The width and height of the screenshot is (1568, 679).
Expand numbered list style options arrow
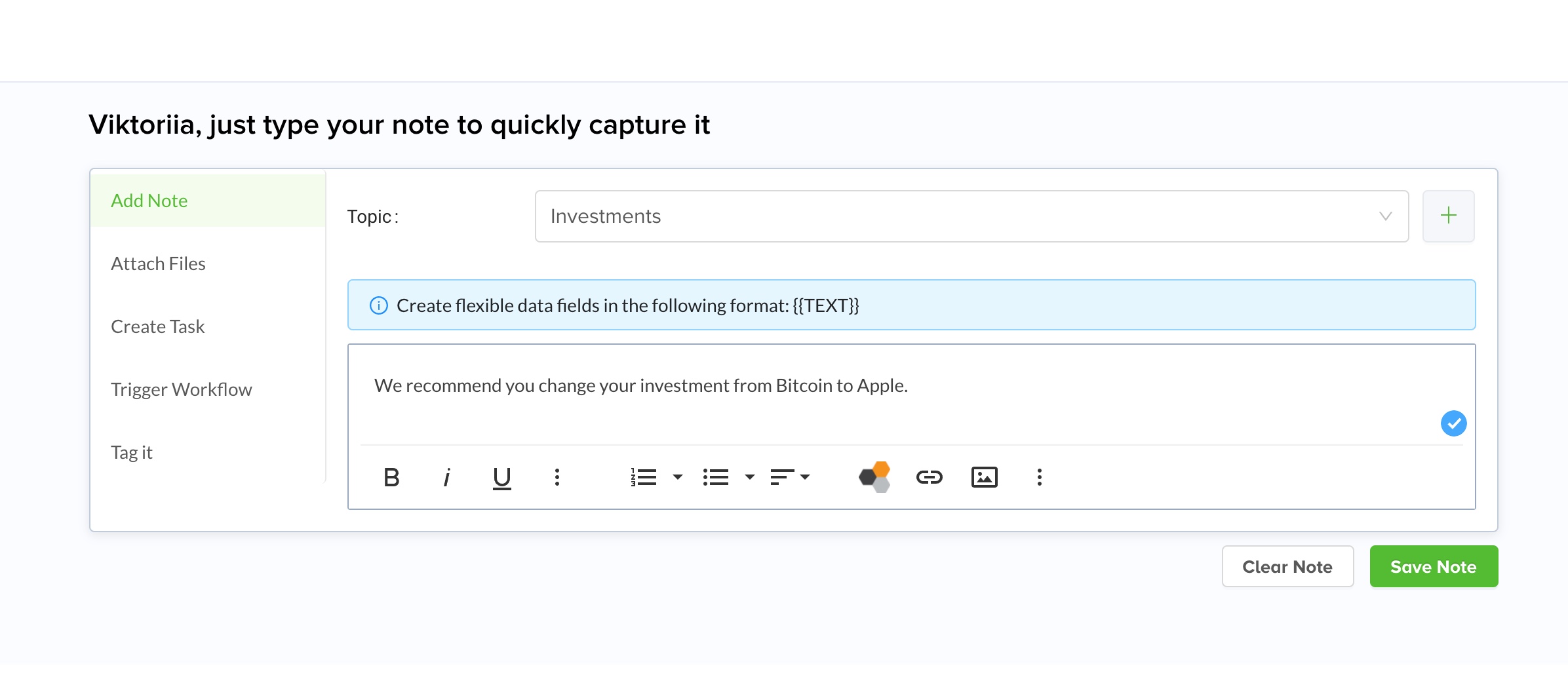coord(678,477)
